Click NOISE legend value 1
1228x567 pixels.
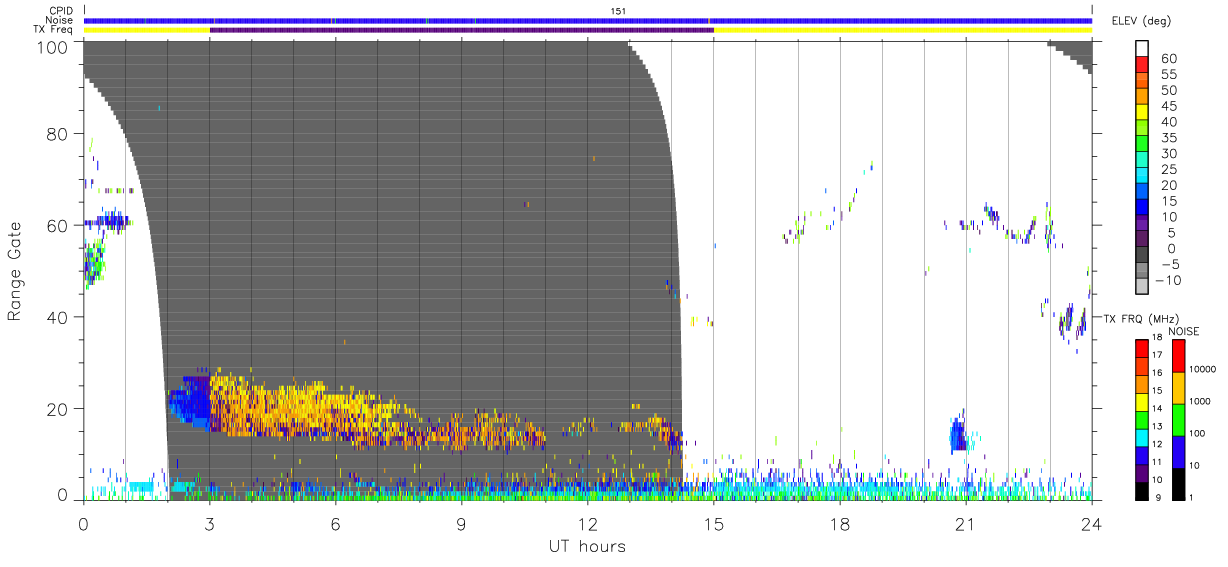pos(1194,499)
